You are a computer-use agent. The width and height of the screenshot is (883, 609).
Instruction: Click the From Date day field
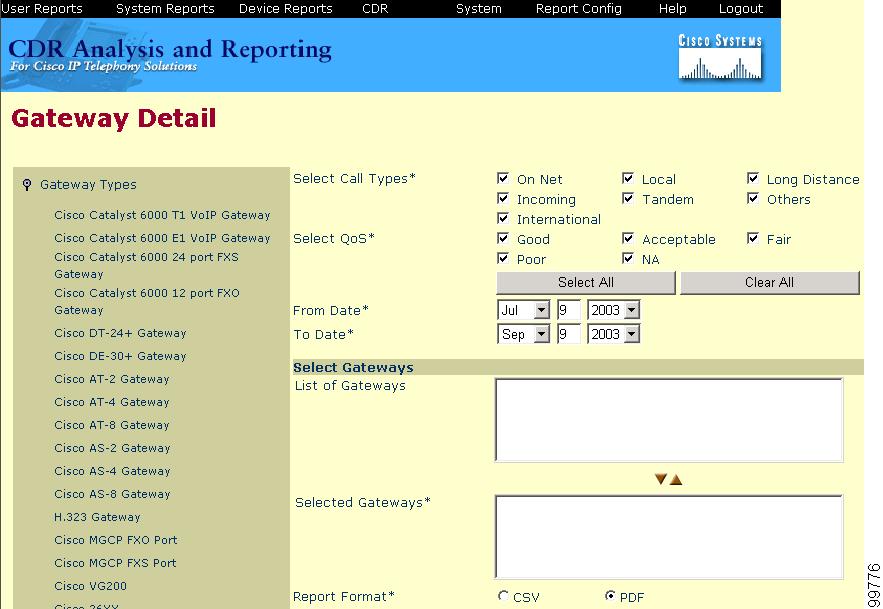568,310
